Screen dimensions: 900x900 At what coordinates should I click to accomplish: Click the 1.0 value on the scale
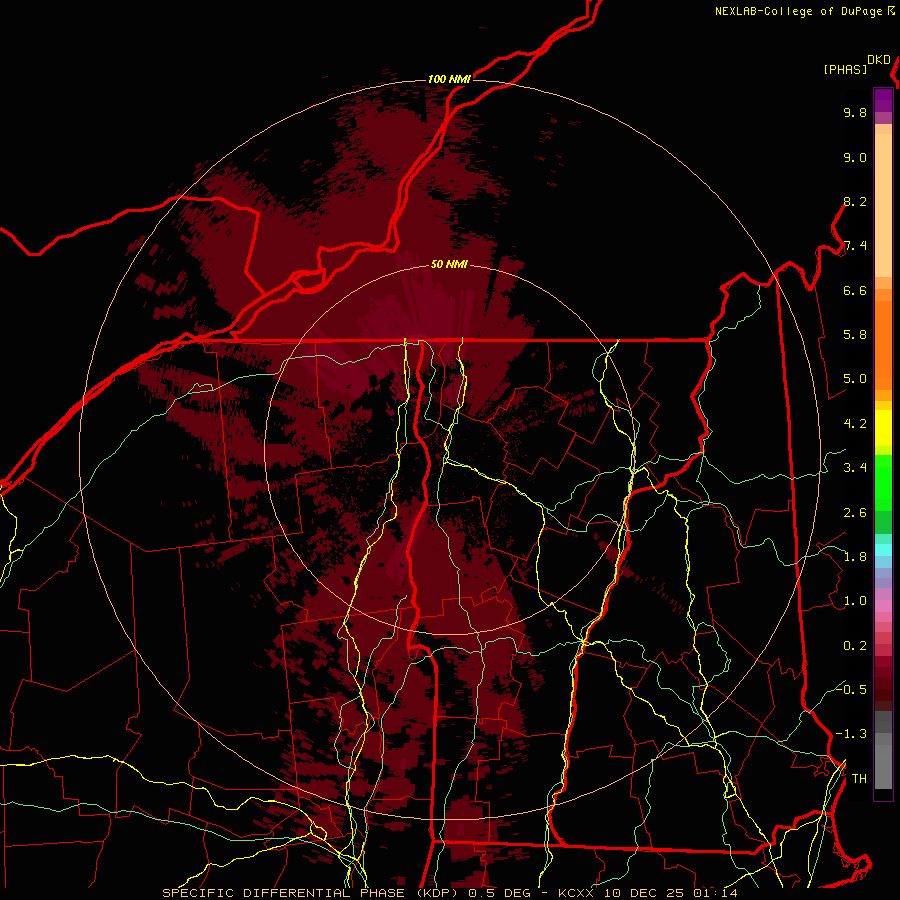point(855,601)
